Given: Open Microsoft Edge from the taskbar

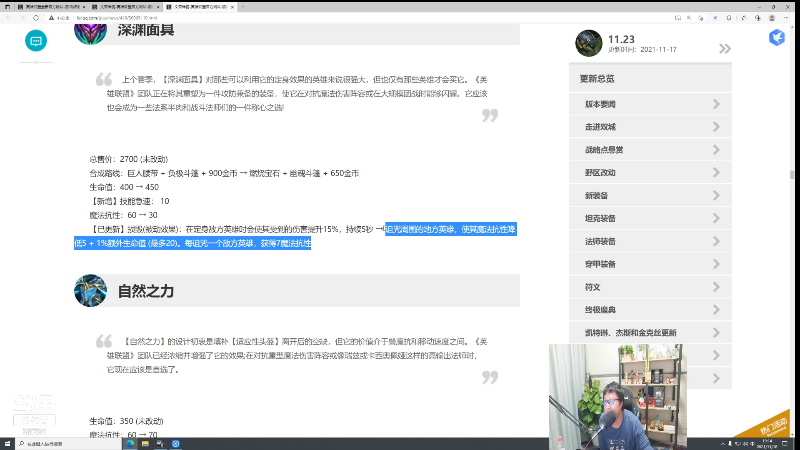Looking at the screenshot, I should point(130,444).
